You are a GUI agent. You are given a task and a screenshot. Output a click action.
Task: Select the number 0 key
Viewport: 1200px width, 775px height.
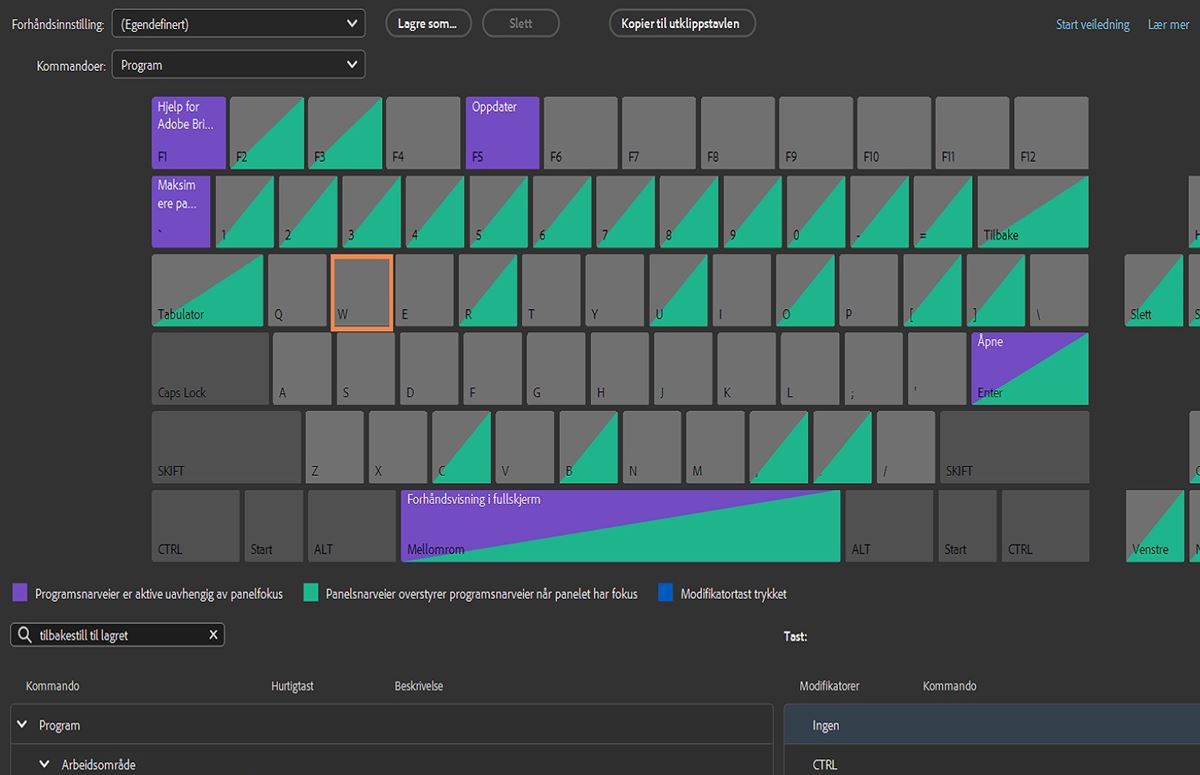point(816,212)
